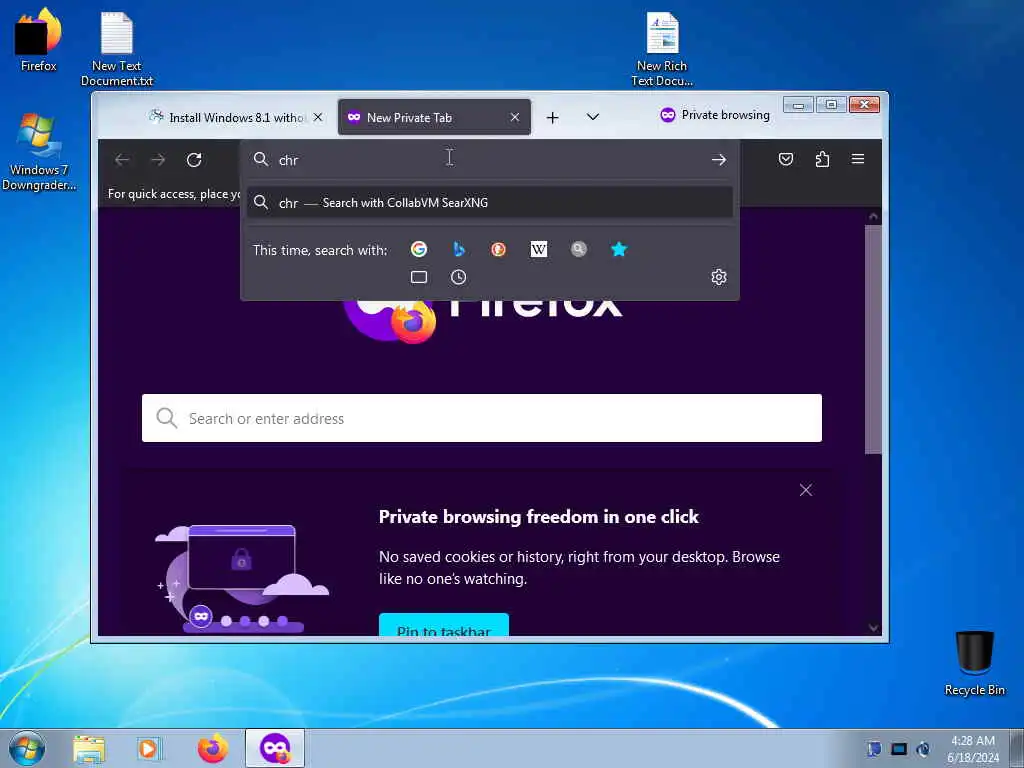
Task: Search bookmarks with the star icon
Action: 619,249
